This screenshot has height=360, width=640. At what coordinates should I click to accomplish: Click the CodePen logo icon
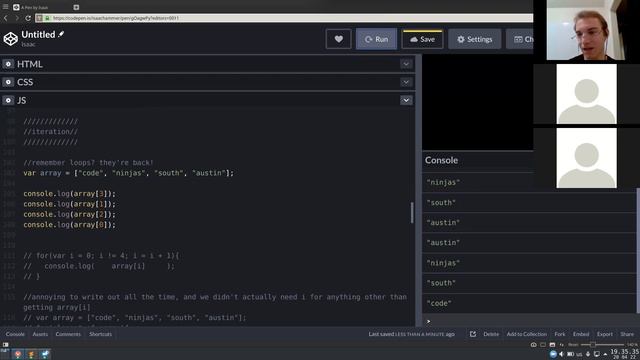(11, 39)
